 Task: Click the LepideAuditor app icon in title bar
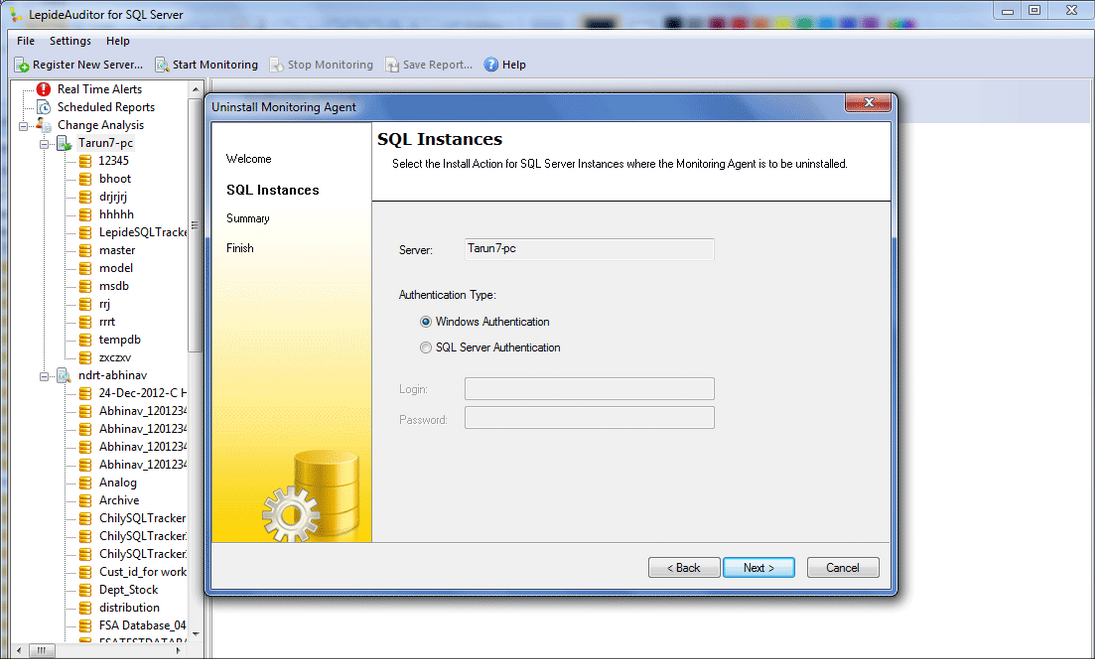[x=16, y=14]
